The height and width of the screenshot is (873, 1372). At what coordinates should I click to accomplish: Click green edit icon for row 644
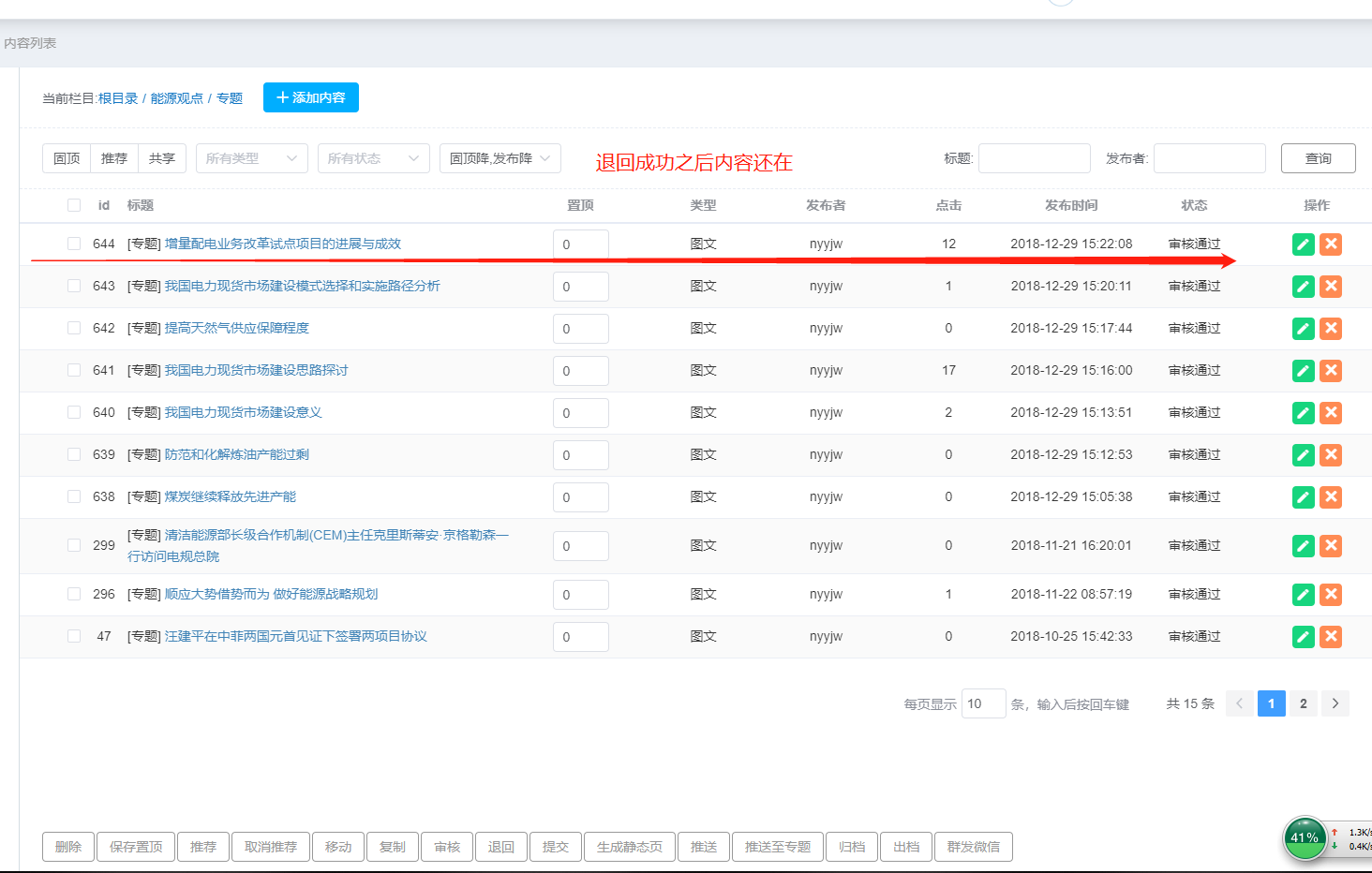1303,244
